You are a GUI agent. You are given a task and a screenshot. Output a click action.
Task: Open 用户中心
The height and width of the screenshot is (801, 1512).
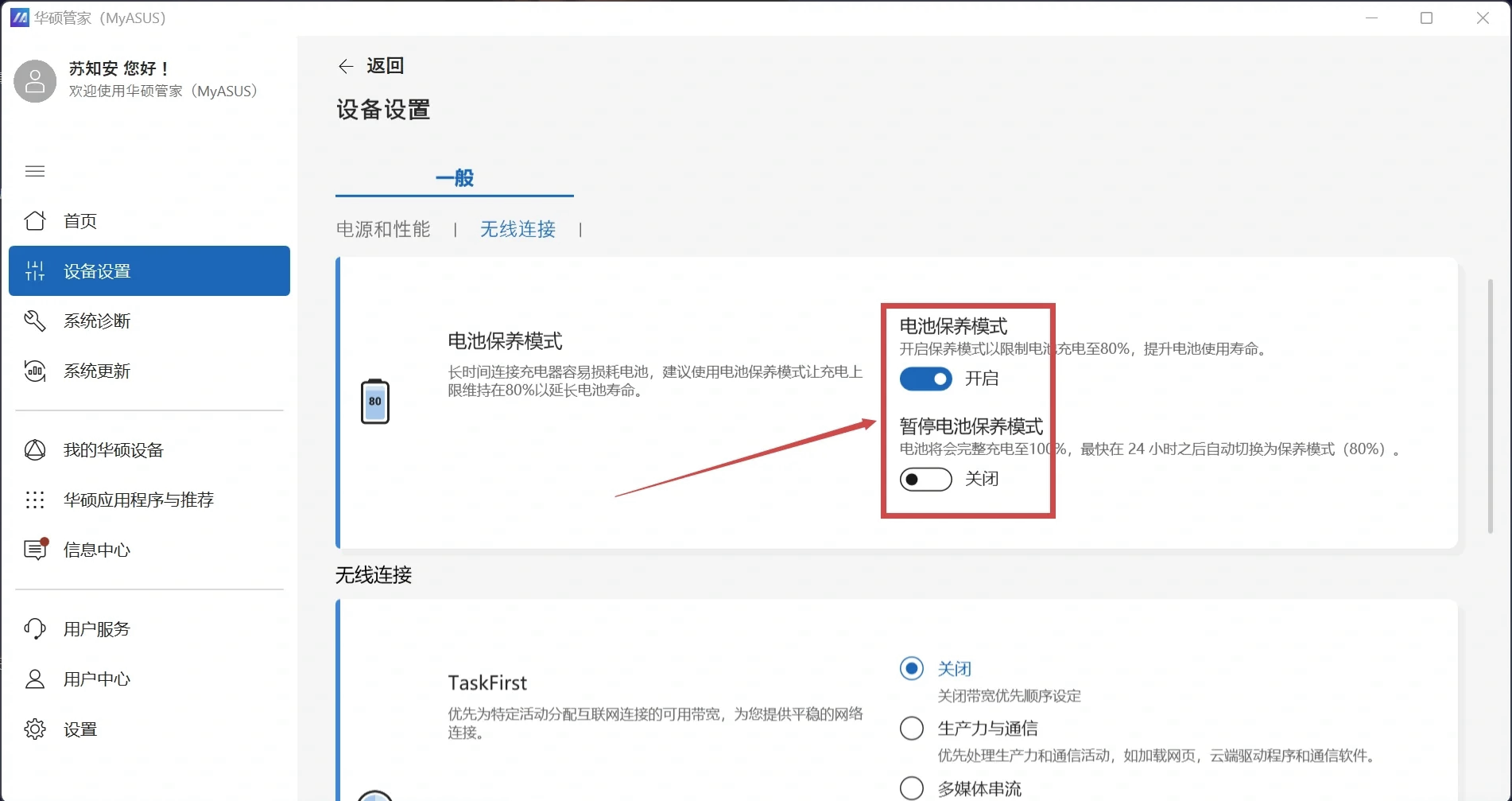(x=149, y=679)
